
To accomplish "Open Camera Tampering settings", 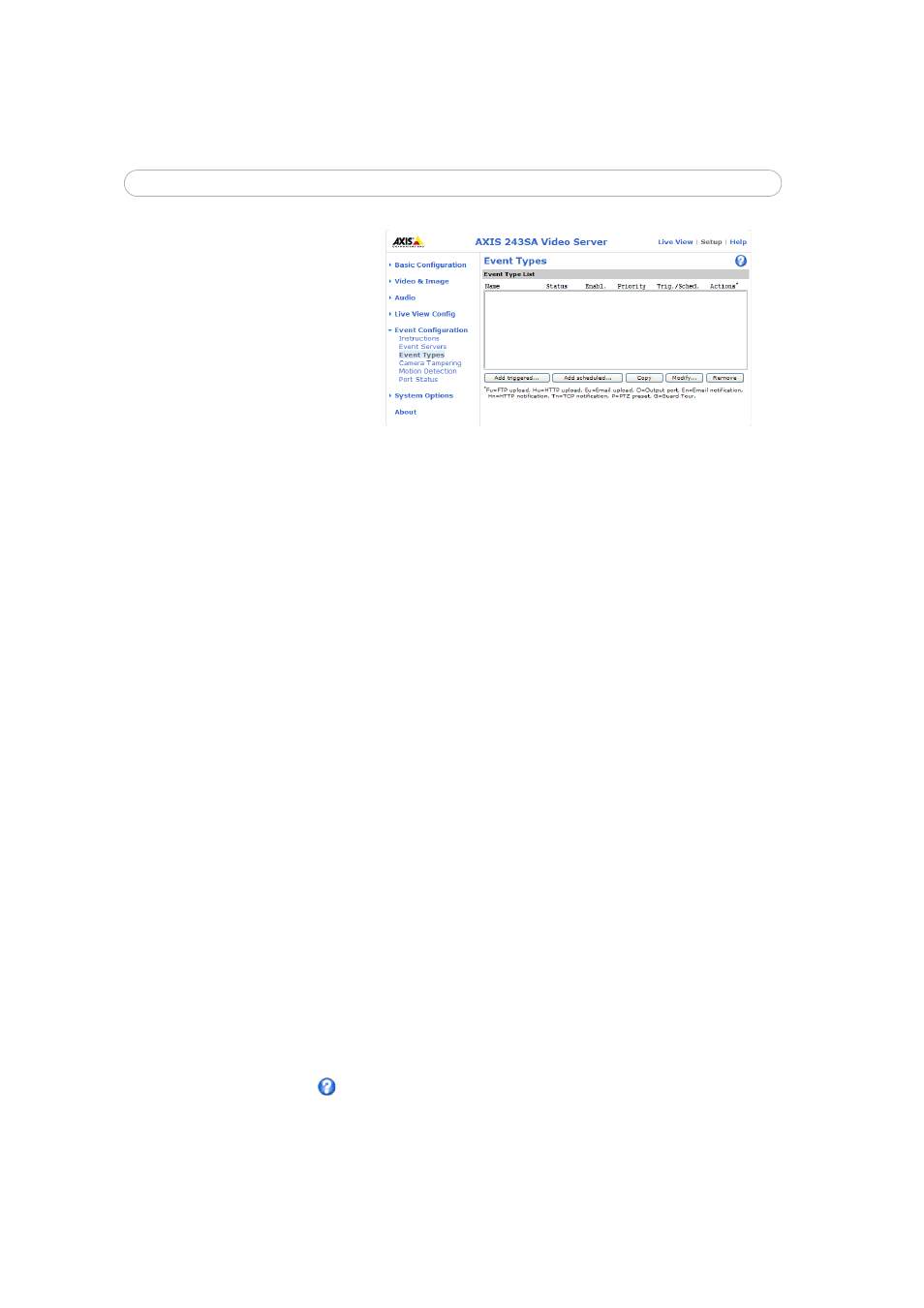I will click(x=430, y=363).
